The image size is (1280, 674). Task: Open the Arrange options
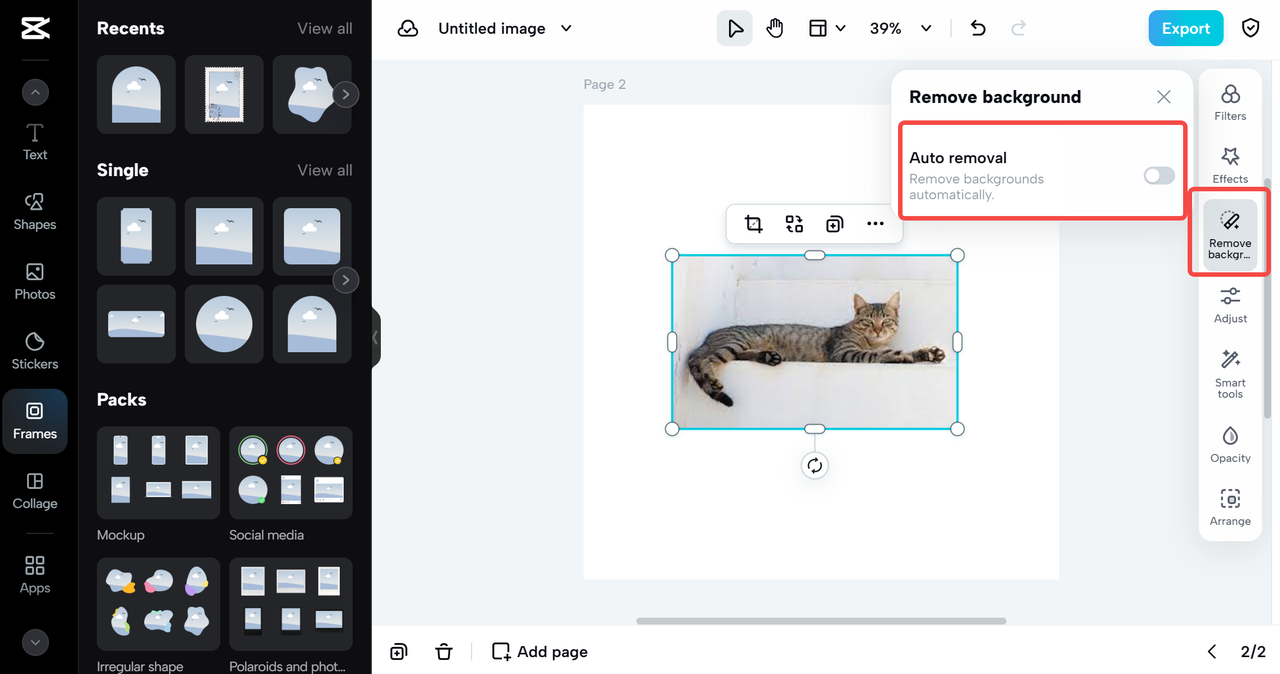coord(1230,508)
